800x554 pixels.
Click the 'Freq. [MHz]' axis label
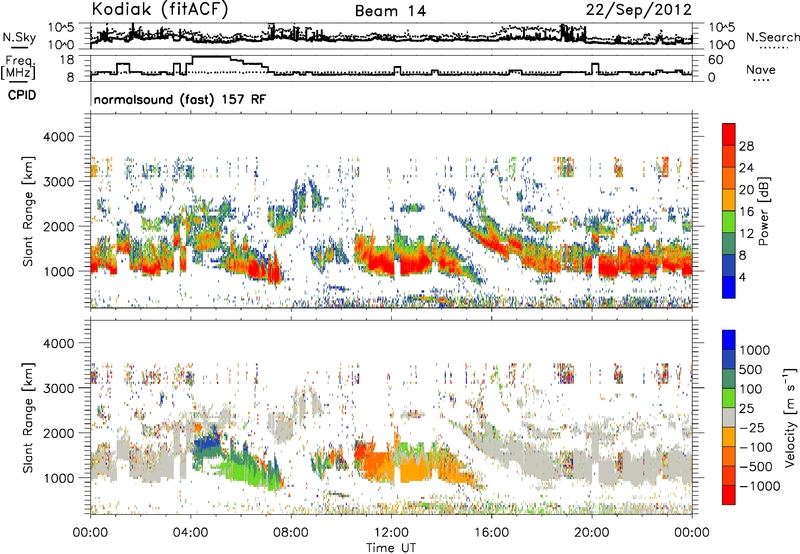(x=19, y=68)
